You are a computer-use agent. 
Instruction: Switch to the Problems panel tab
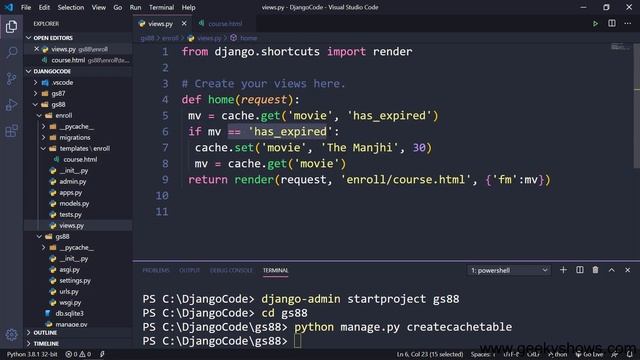(156, 270)
